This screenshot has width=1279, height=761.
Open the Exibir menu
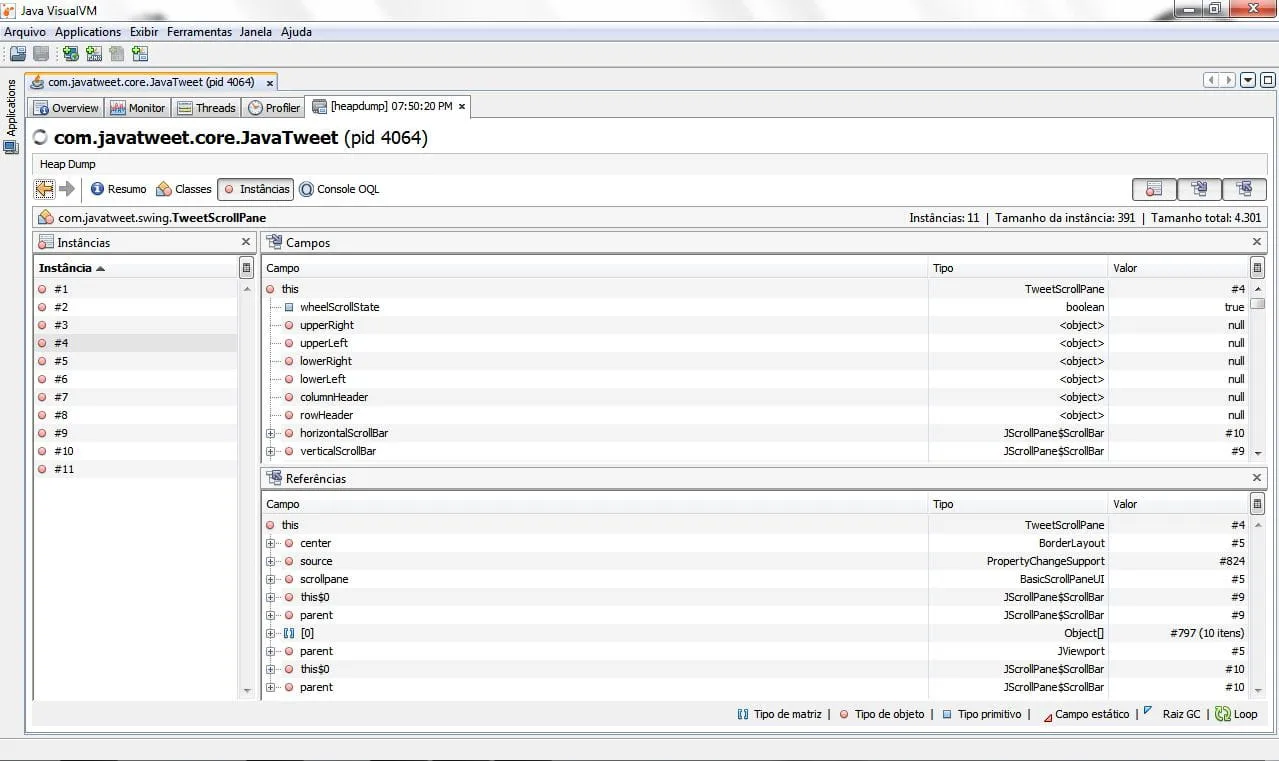point(144,32)
